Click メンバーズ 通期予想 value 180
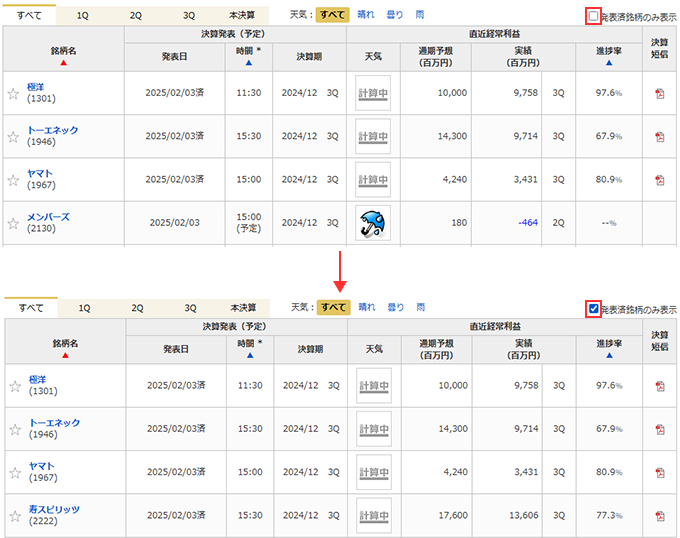Image resolution: width=680 pixels, height=538 pixels. (459, 223)
